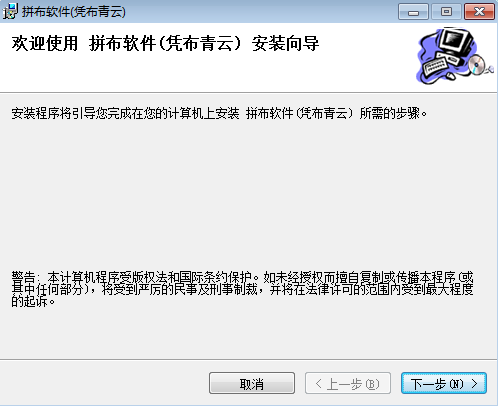The width and height of the screenshot is (498, 406).
Task: Go back with the 上一步(B) button
Action: 348,383
